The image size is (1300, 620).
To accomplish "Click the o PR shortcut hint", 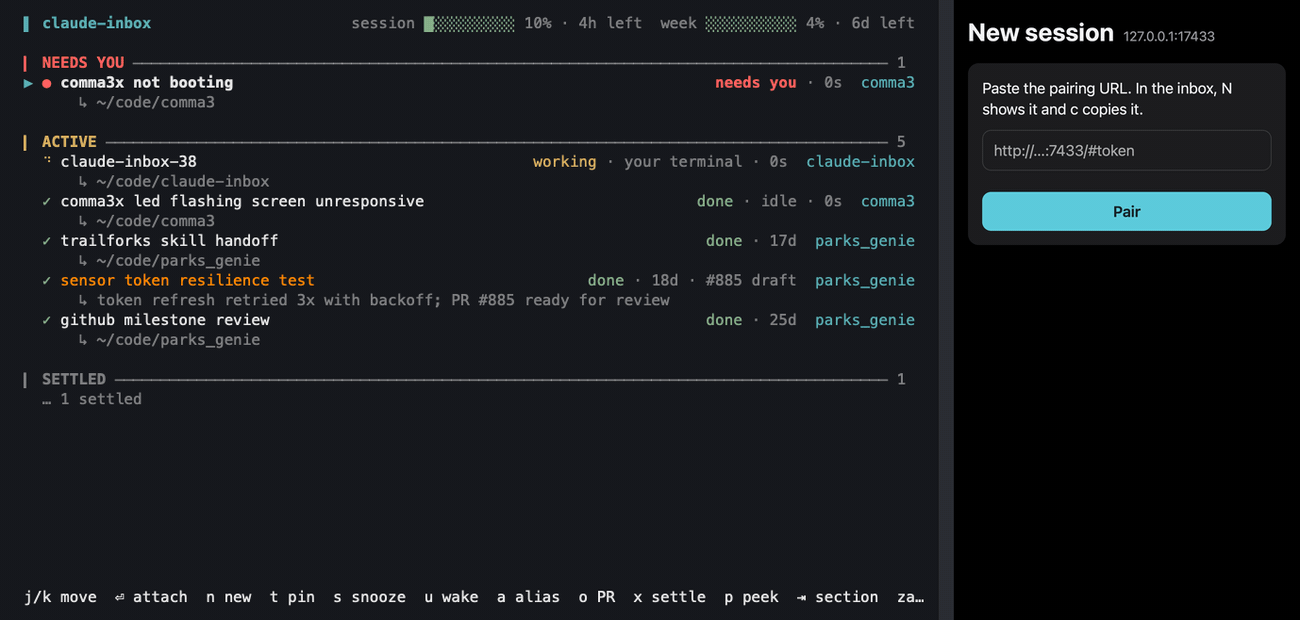I will (597, 597).
